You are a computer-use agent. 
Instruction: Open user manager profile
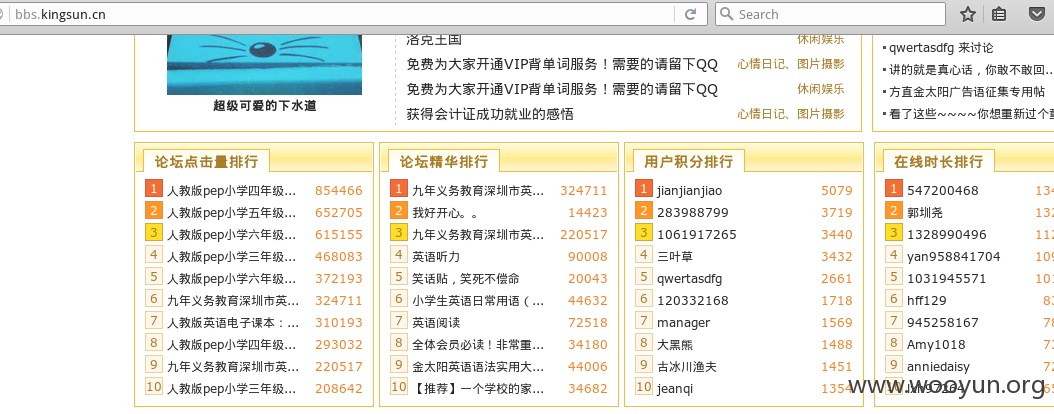(x=683, y=323)
